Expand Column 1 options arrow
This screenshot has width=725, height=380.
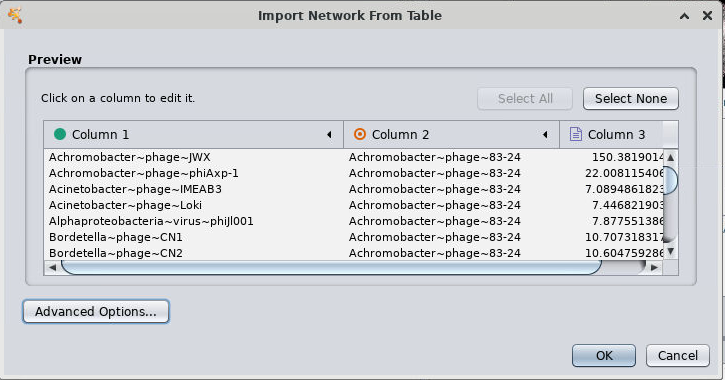(329, 135)
